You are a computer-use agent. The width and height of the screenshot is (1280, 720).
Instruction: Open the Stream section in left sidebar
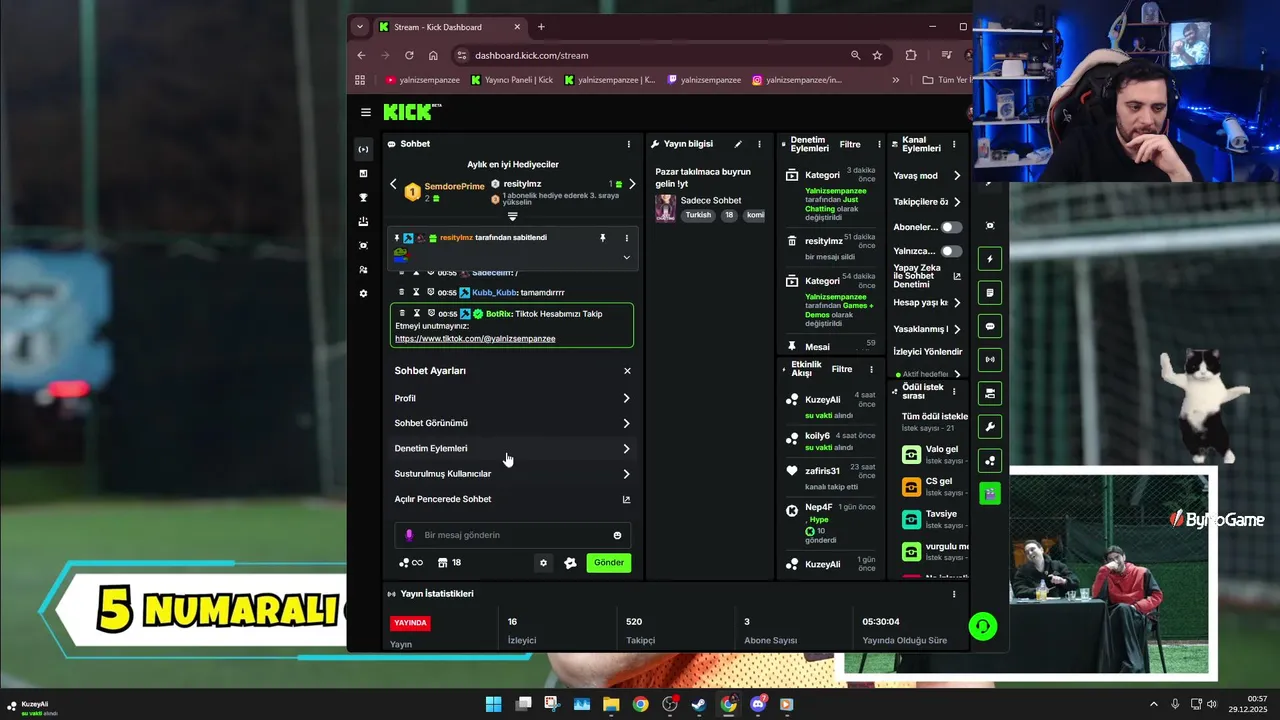(363, 149)
